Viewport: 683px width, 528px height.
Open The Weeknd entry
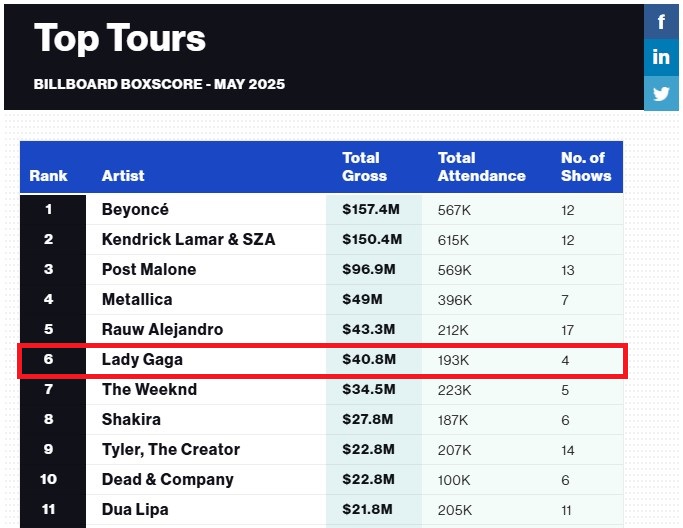(x=149, y=390)
